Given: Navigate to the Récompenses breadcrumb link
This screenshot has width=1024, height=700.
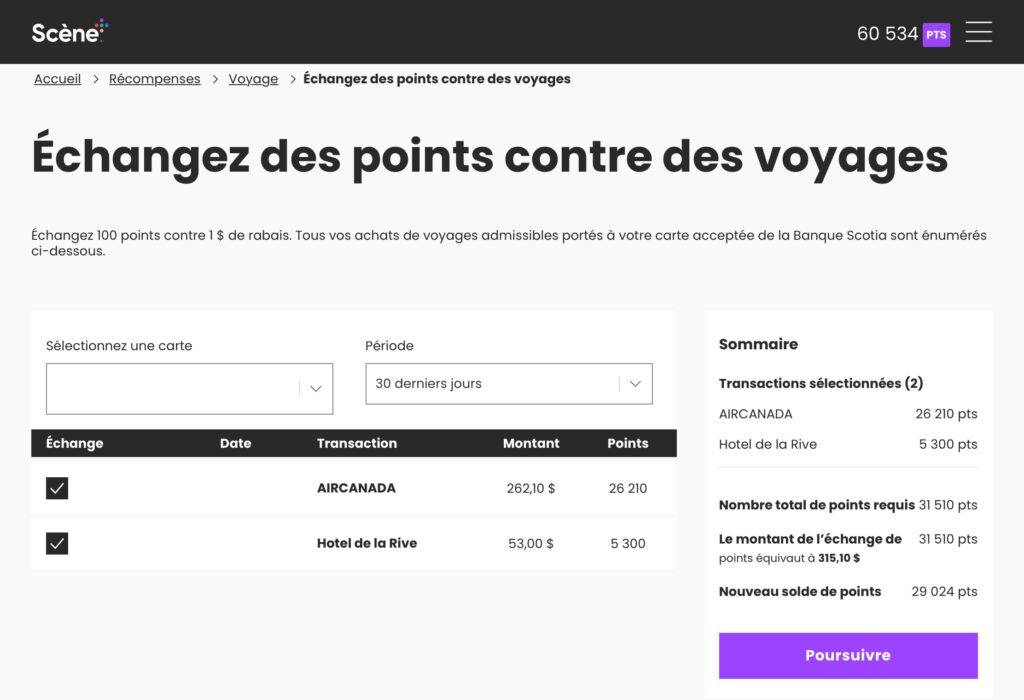Looking at the screenshot, I should [x=154, y=78].
